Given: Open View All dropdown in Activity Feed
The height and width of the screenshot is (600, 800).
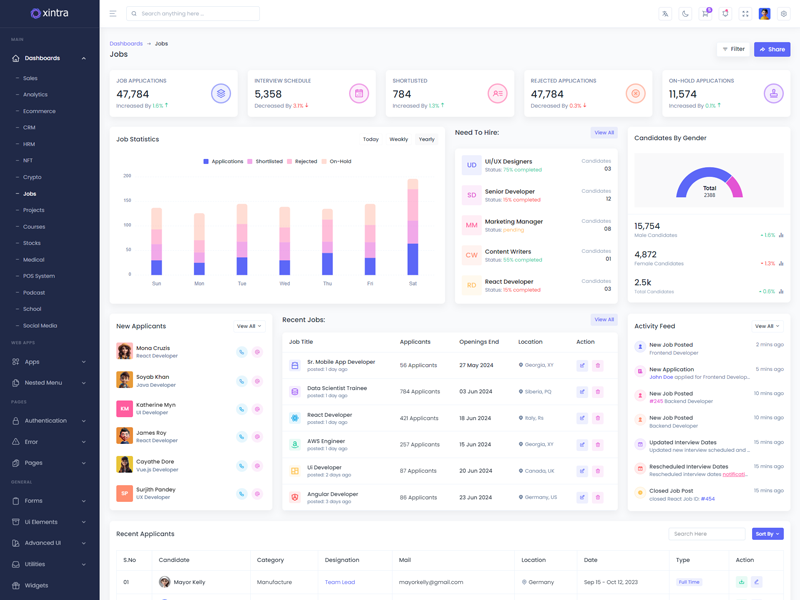Looking at the screenshot, I should [767, 326].
